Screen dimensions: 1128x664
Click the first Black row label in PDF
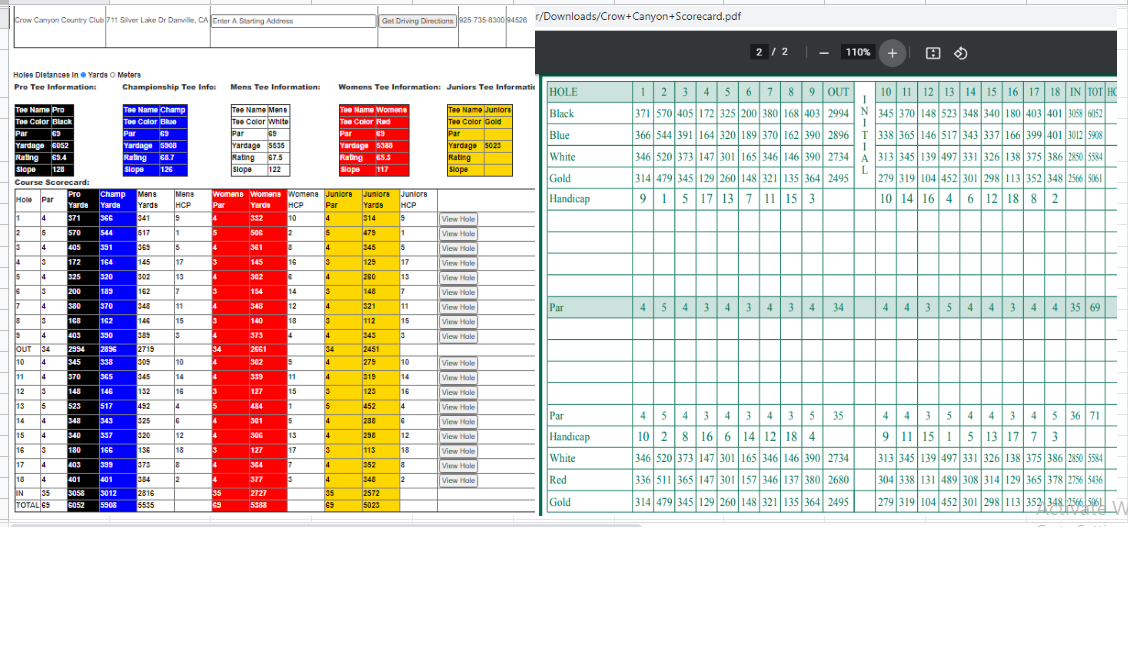point(562,114)
